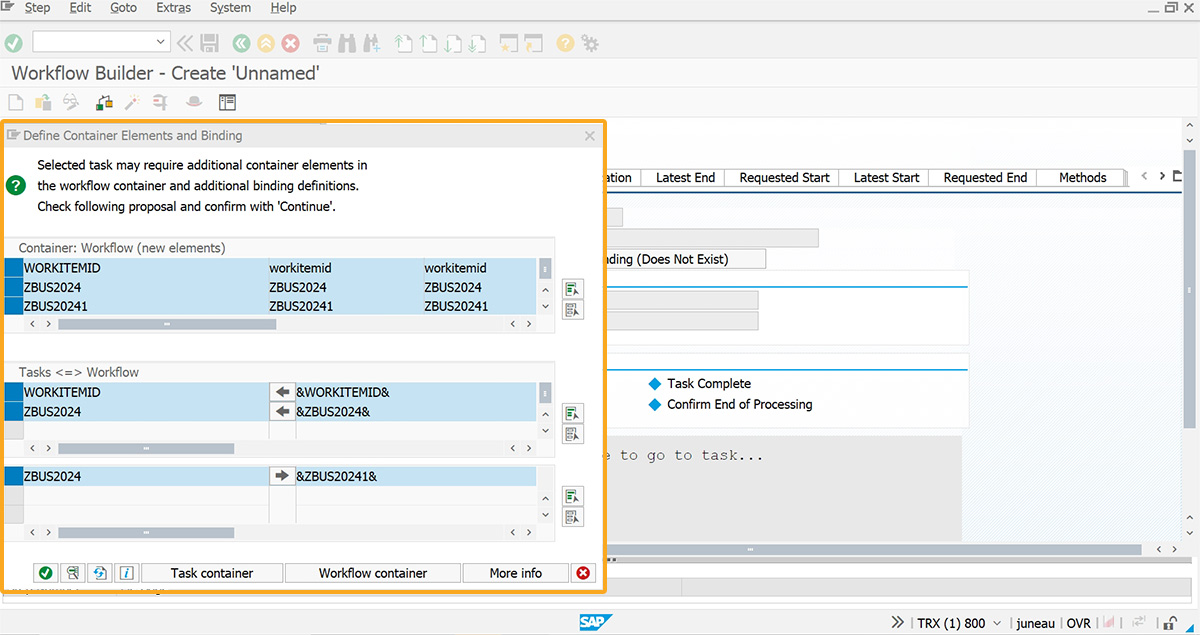This screenshot has width=1200, height=635.
Task: Click the yellow Help question mark in toolbar
Action: (565, 43)
